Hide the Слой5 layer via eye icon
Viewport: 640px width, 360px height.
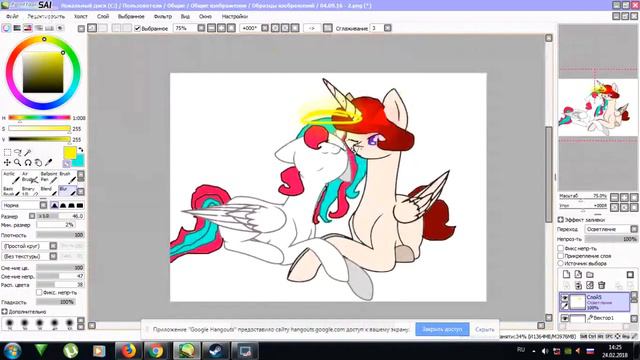click(x=565, y=298)
